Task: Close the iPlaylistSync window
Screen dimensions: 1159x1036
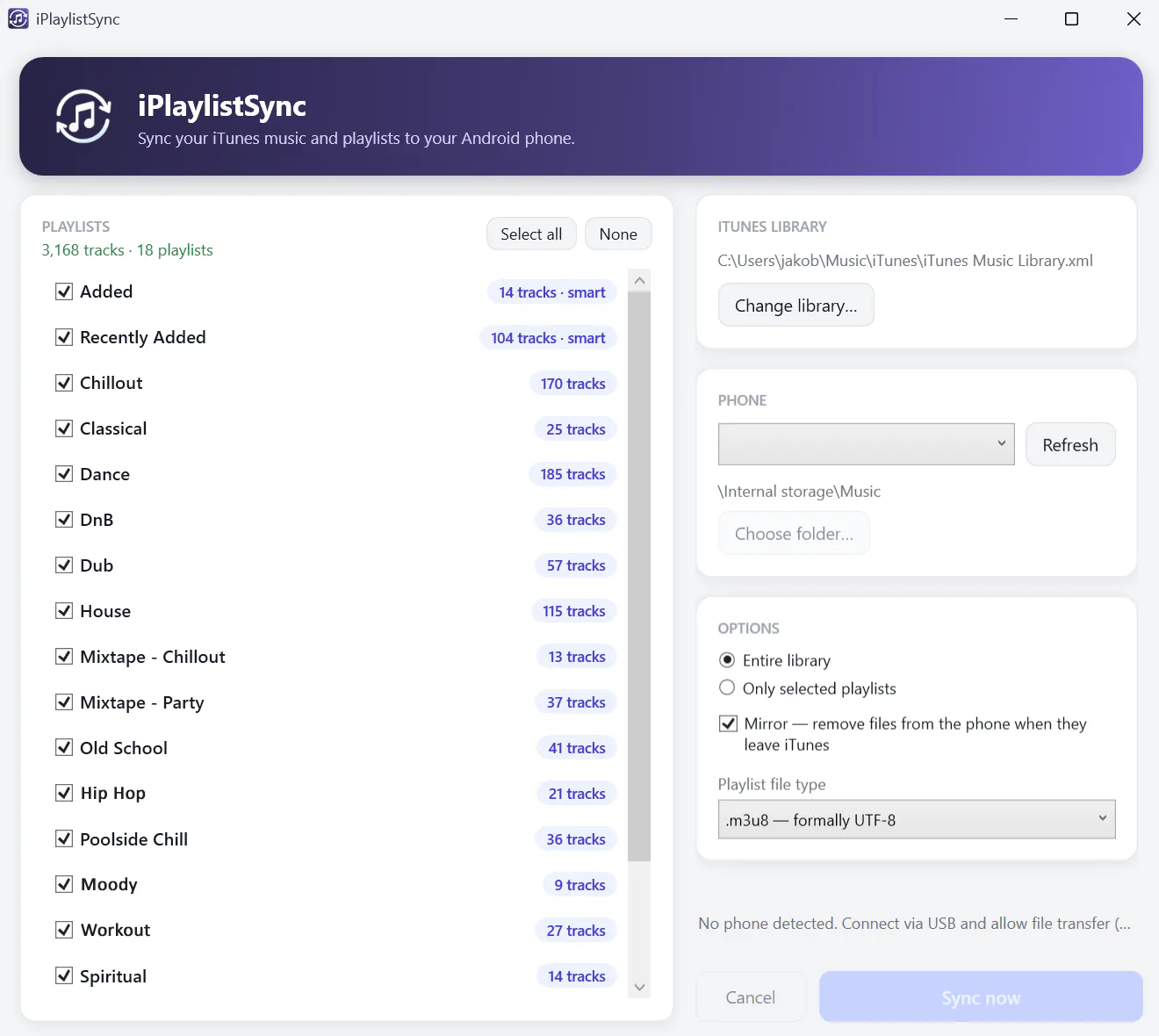Action: coord(1134,18)
